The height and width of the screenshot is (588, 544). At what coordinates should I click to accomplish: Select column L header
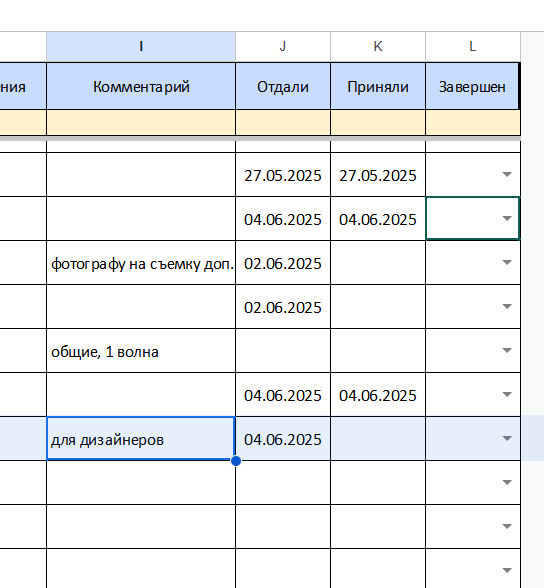[x=473, y=46]
